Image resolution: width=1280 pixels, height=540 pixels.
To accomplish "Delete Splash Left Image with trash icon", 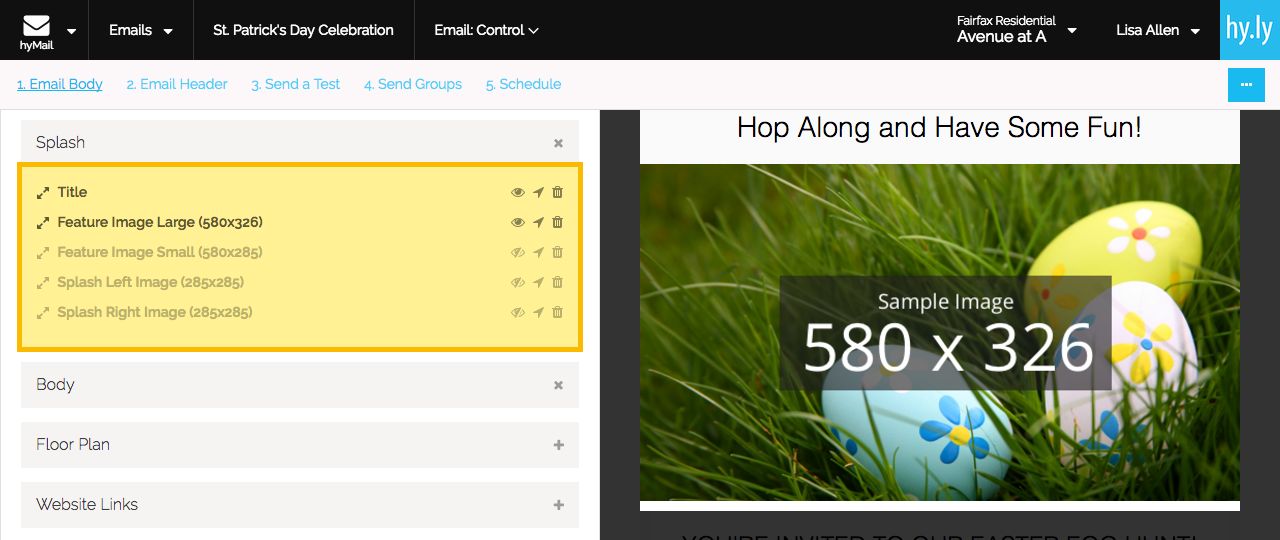I will [x=558, y=282].
